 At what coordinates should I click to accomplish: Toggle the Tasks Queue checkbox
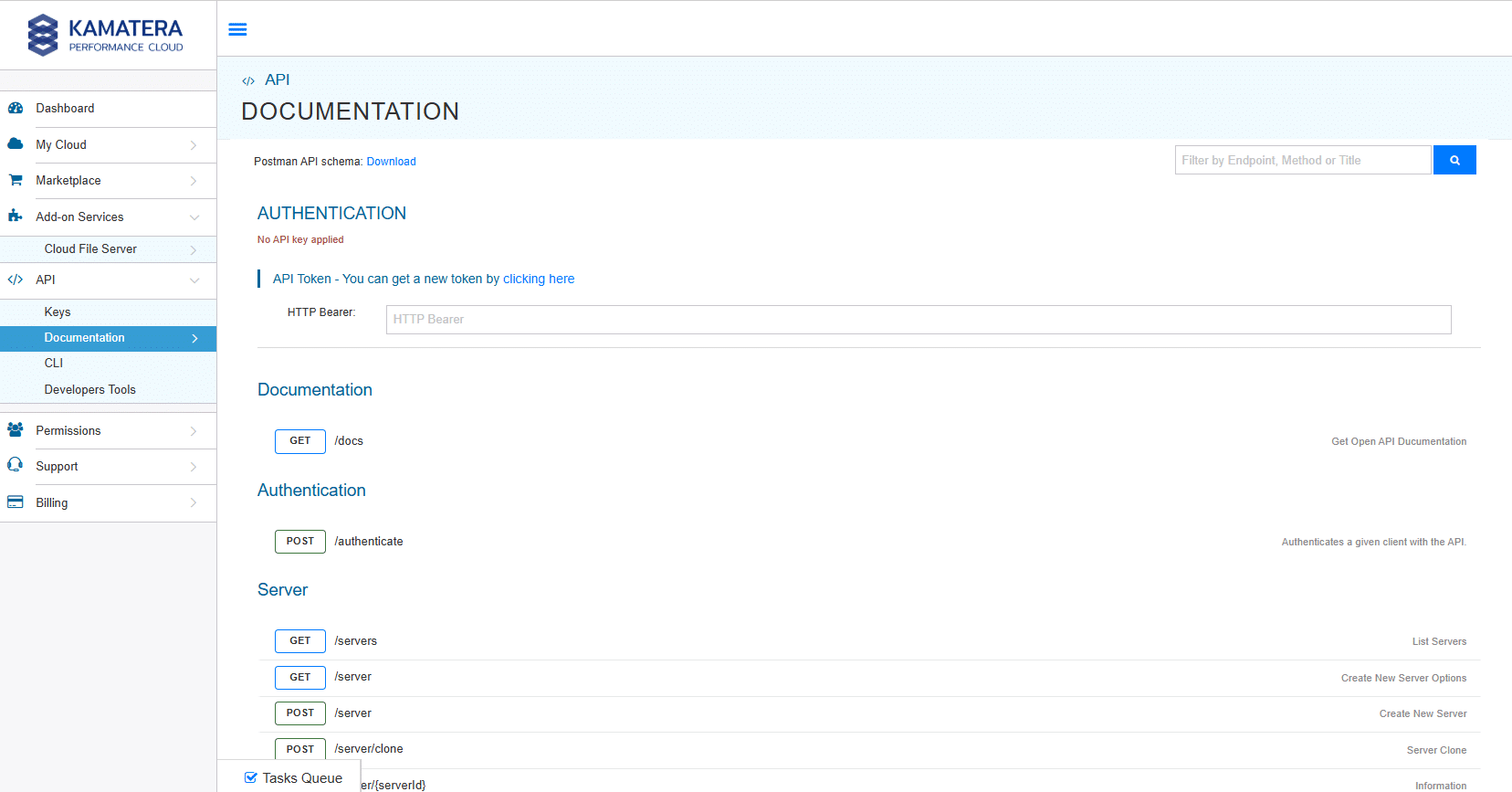tap(251, 778)
